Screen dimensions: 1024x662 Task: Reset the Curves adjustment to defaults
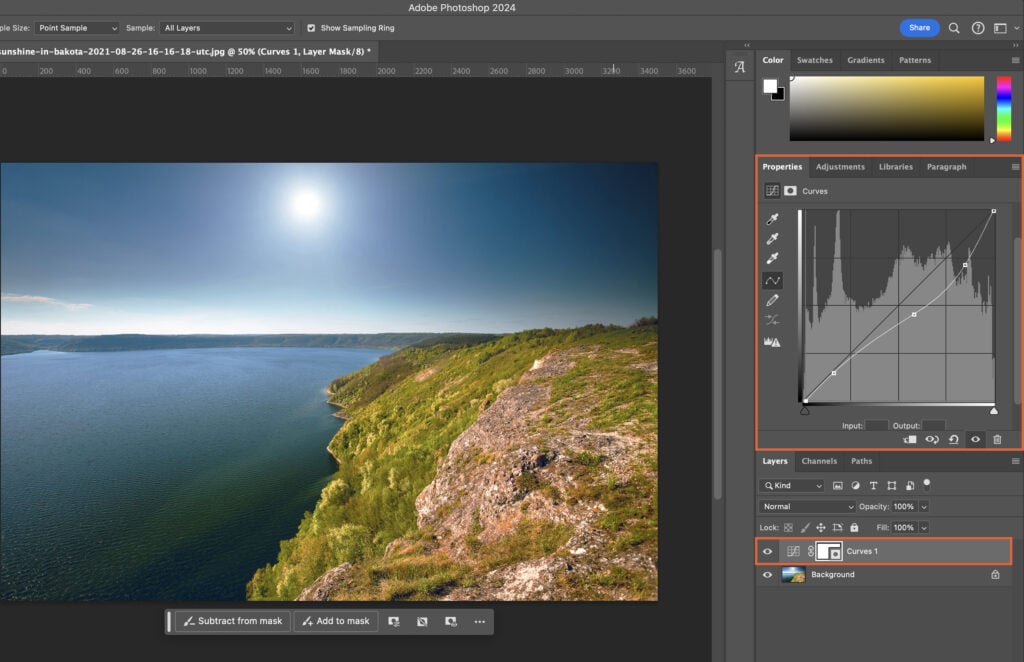click(x=953, y=440)
